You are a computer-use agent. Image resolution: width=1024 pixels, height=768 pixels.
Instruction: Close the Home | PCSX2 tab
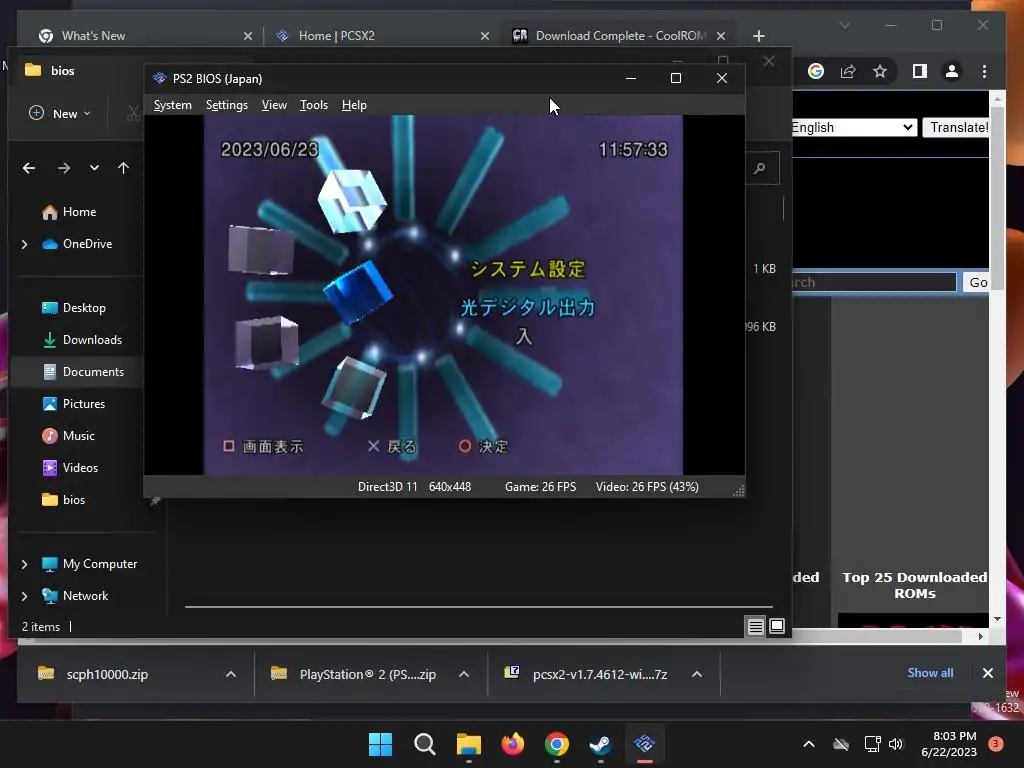pyautogui.click(x=485, y=36)
